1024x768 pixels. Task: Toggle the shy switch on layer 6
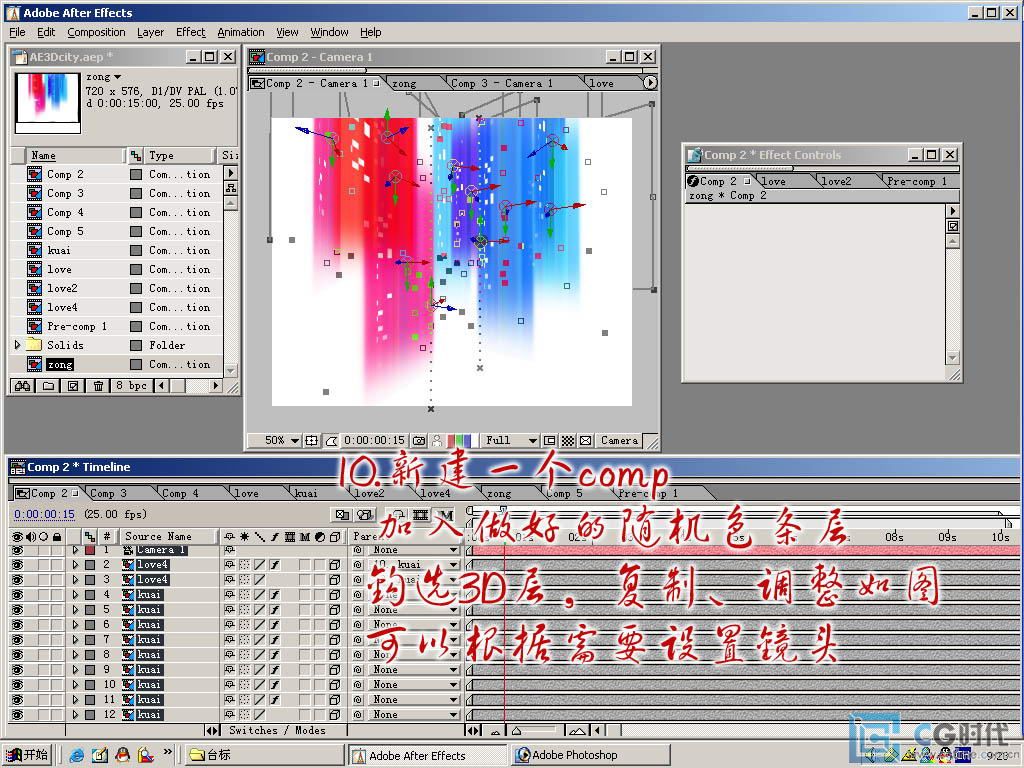[230, 625]
